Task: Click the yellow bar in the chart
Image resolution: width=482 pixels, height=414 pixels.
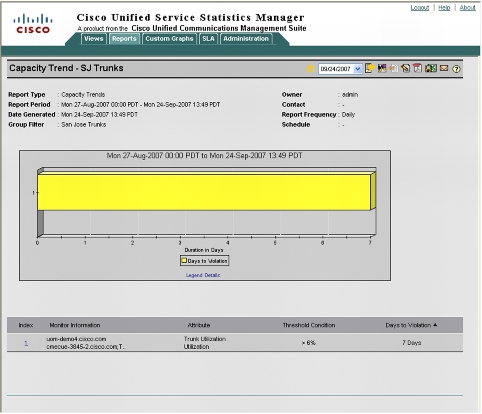Action: [204, 192]
